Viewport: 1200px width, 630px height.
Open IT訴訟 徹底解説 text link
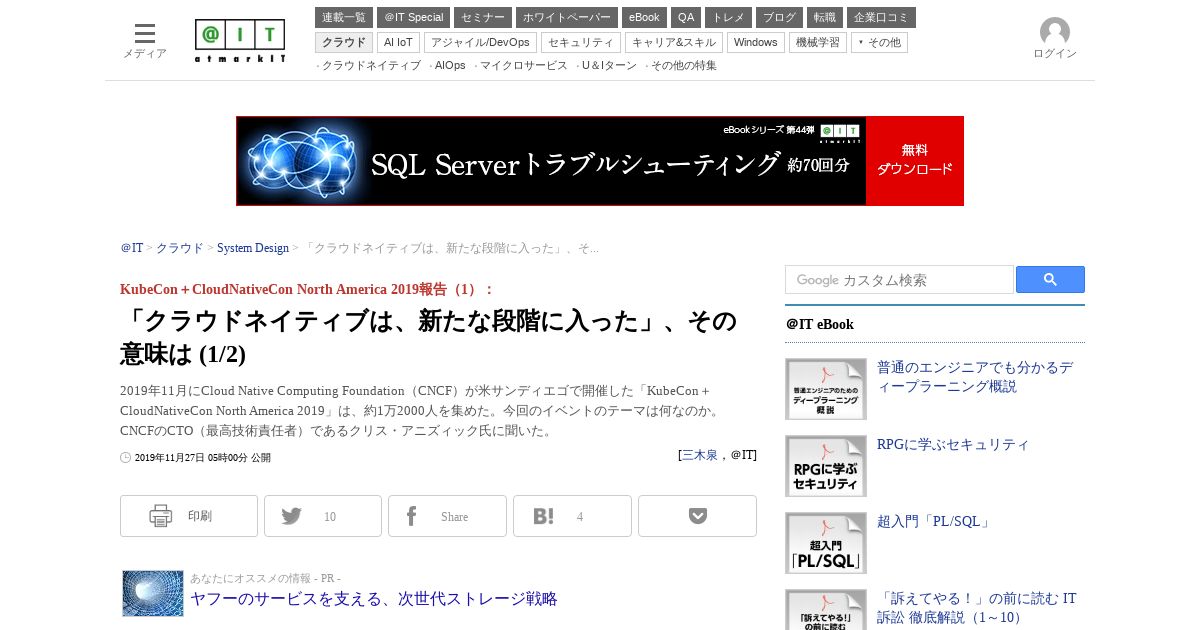[977, 608]
